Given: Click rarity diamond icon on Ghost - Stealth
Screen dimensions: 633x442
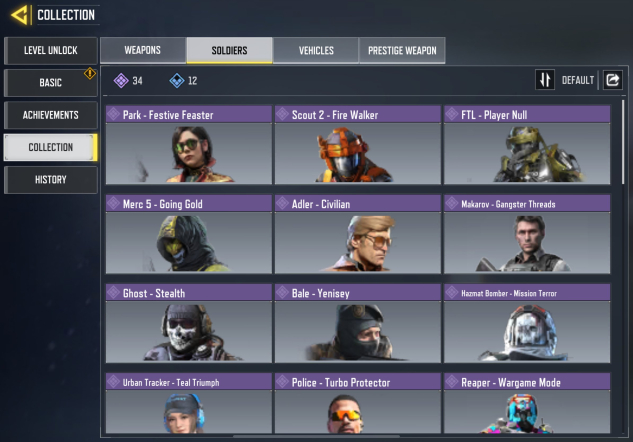Looking at the screenshot, I should pyautogui.click(x=113, y=292).
